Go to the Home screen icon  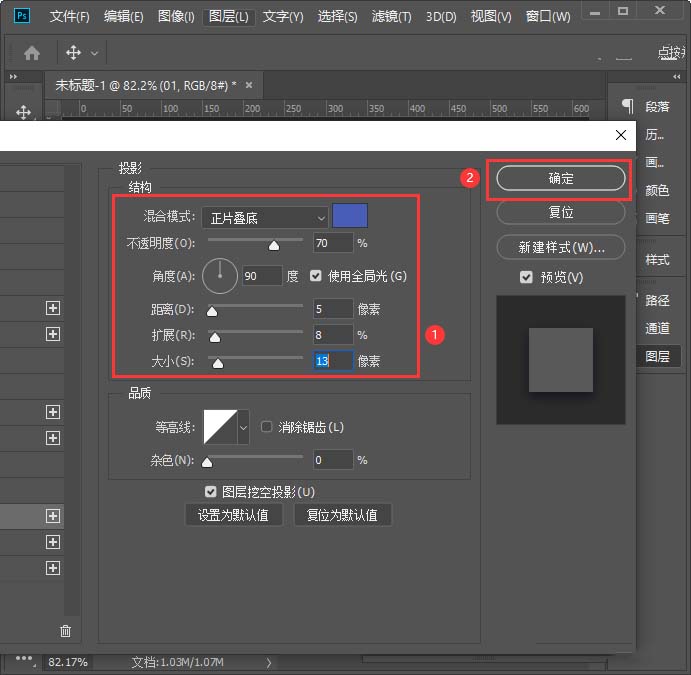pos(32,53)
